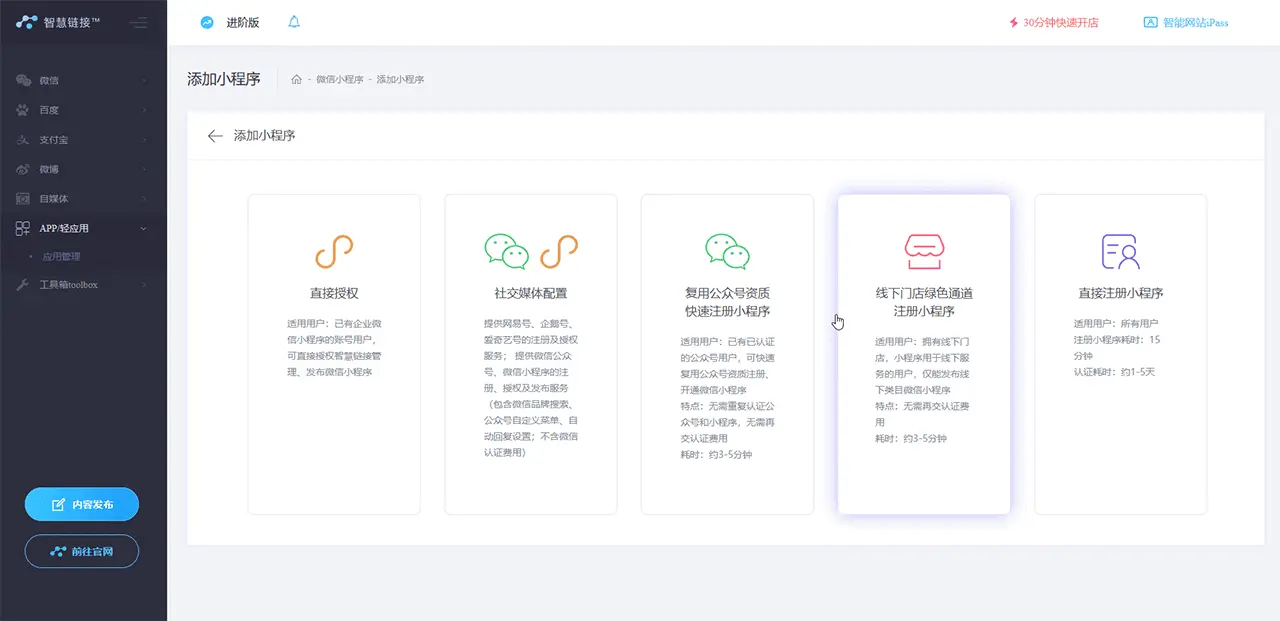Image resolution: width=1280 pixels, height=621 pixels.
Task: Click the home icon in breadcrumb
Action: (x=296, y=79)
